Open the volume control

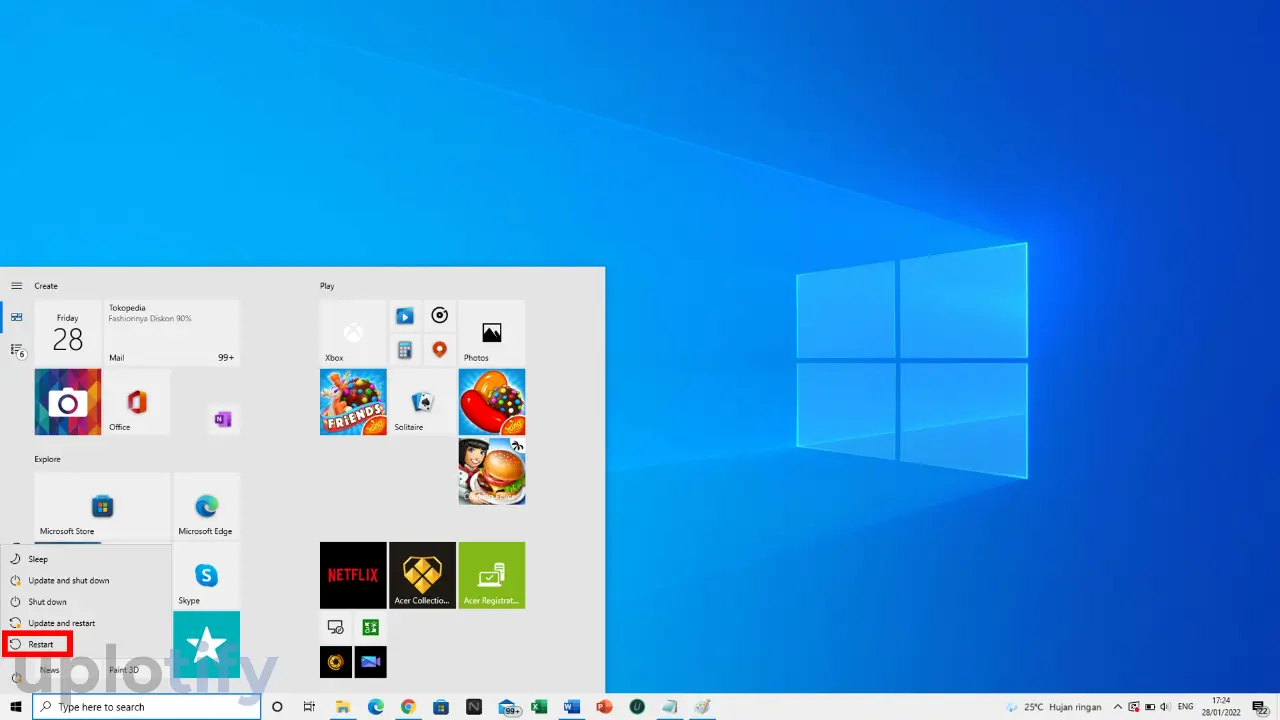click(x=1166, y=707)
